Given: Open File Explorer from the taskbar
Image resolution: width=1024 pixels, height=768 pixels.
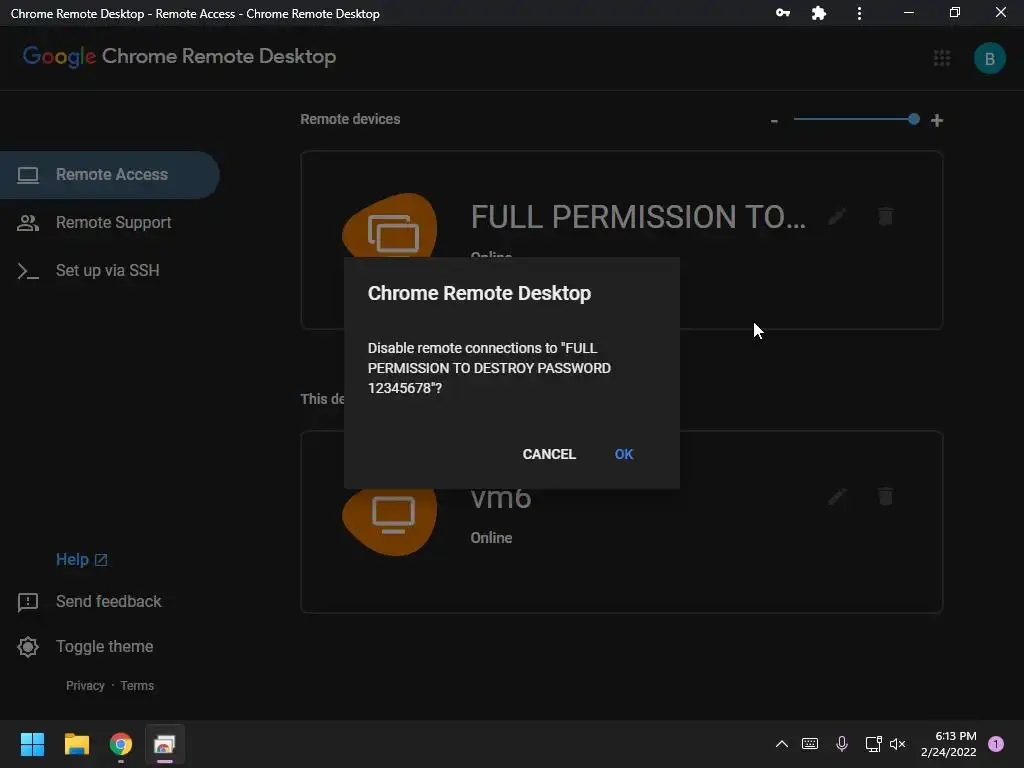Looking at the screenshot, I should coord(76,744).
